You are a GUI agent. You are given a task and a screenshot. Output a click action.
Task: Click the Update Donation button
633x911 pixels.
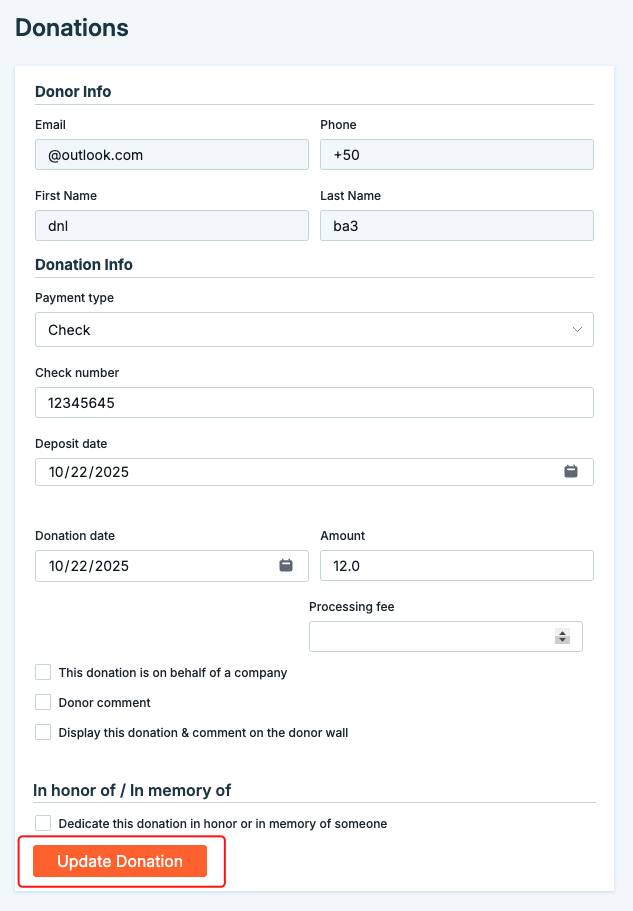[x=120, y=861]
